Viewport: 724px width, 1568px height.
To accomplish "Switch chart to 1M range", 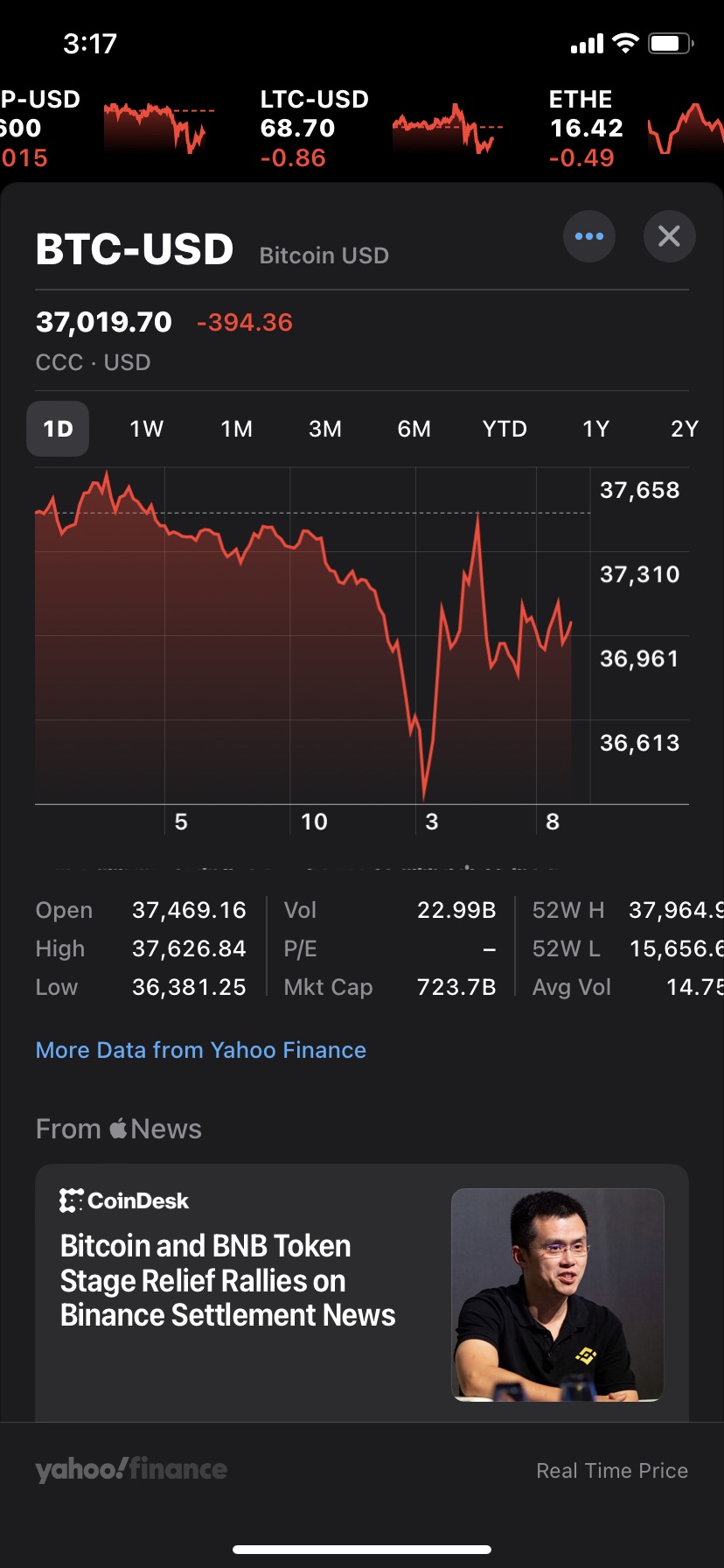I will point(236,429).
